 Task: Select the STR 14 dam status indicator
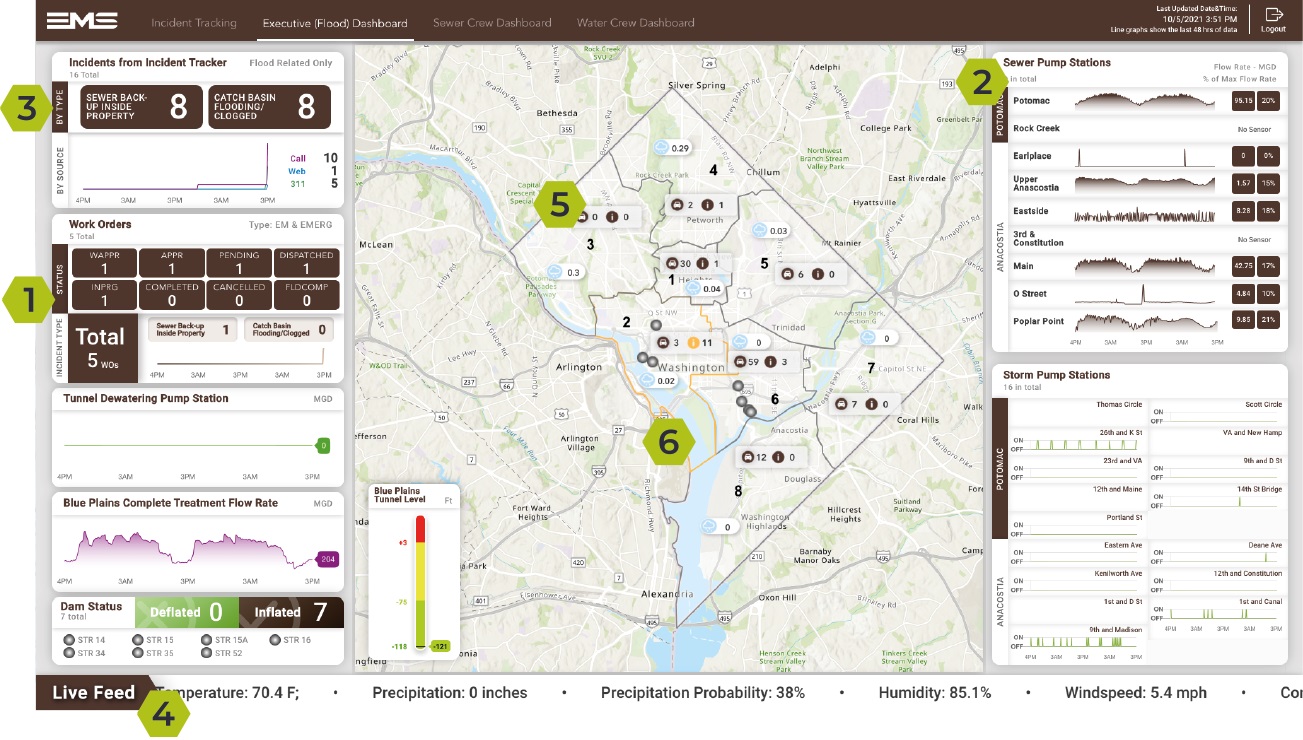69,640
